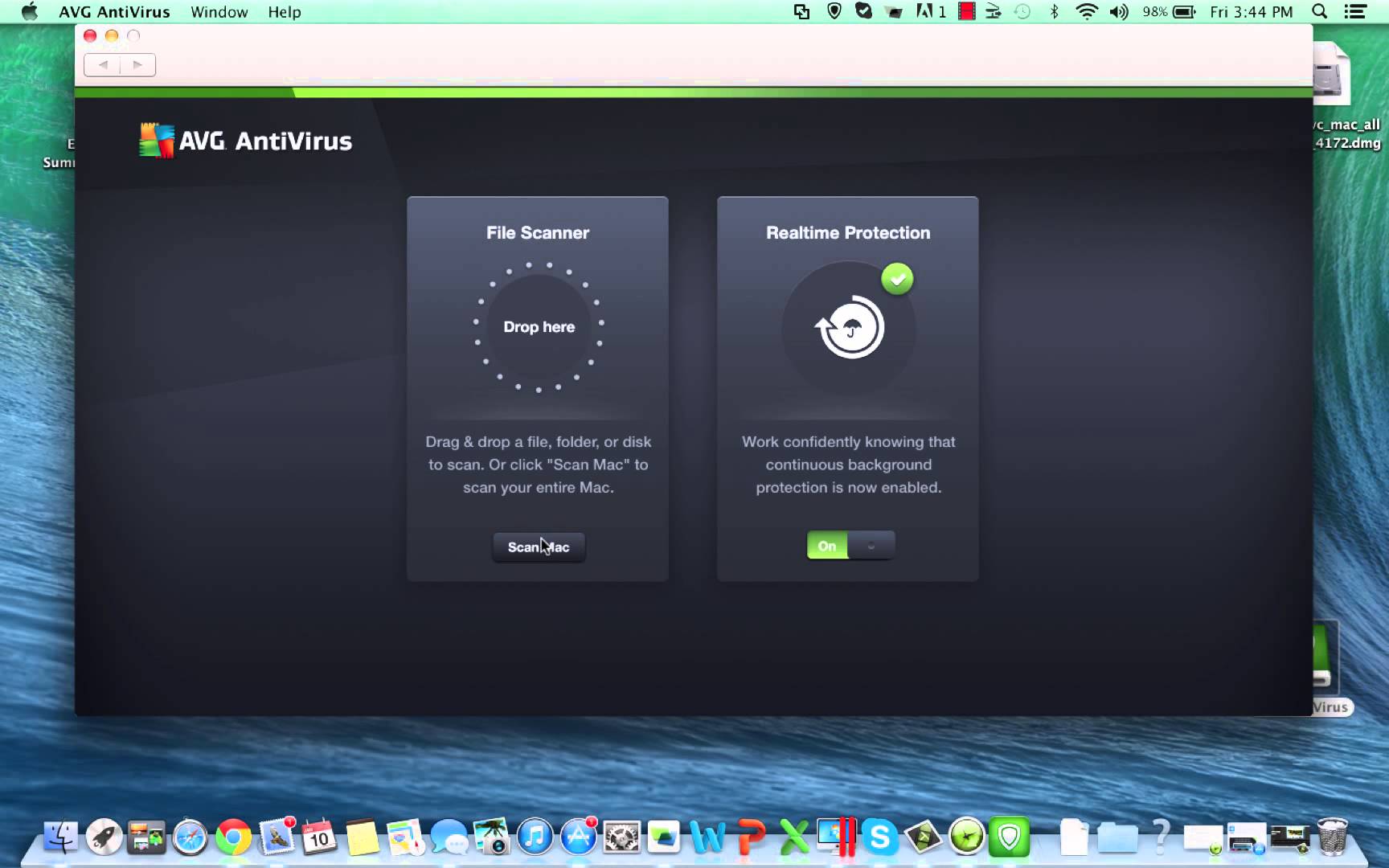
Task: Open the blue folder stack in dock
Action: pos(1117,837)
